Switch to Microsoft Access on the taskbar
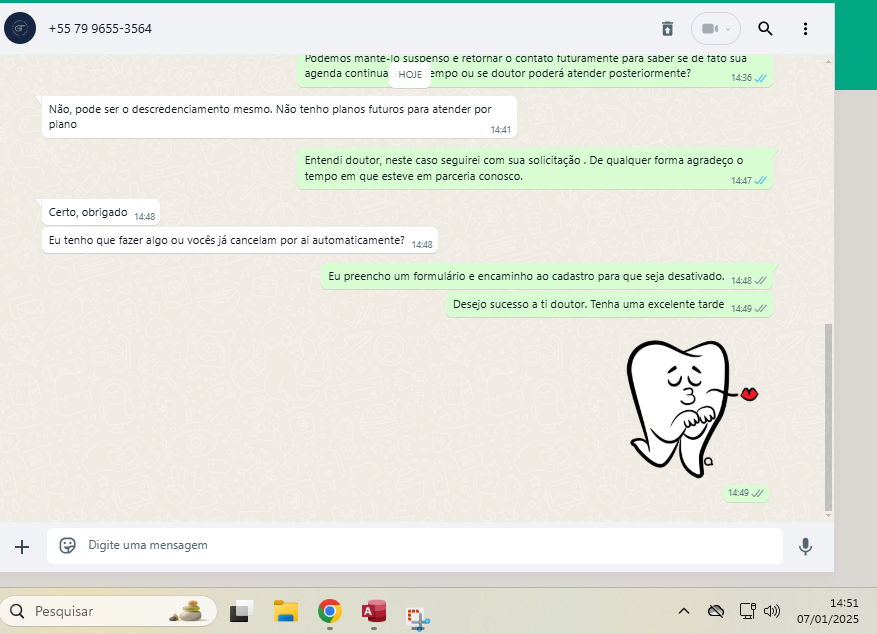The image size is (877, 634). tap(374, 611)
